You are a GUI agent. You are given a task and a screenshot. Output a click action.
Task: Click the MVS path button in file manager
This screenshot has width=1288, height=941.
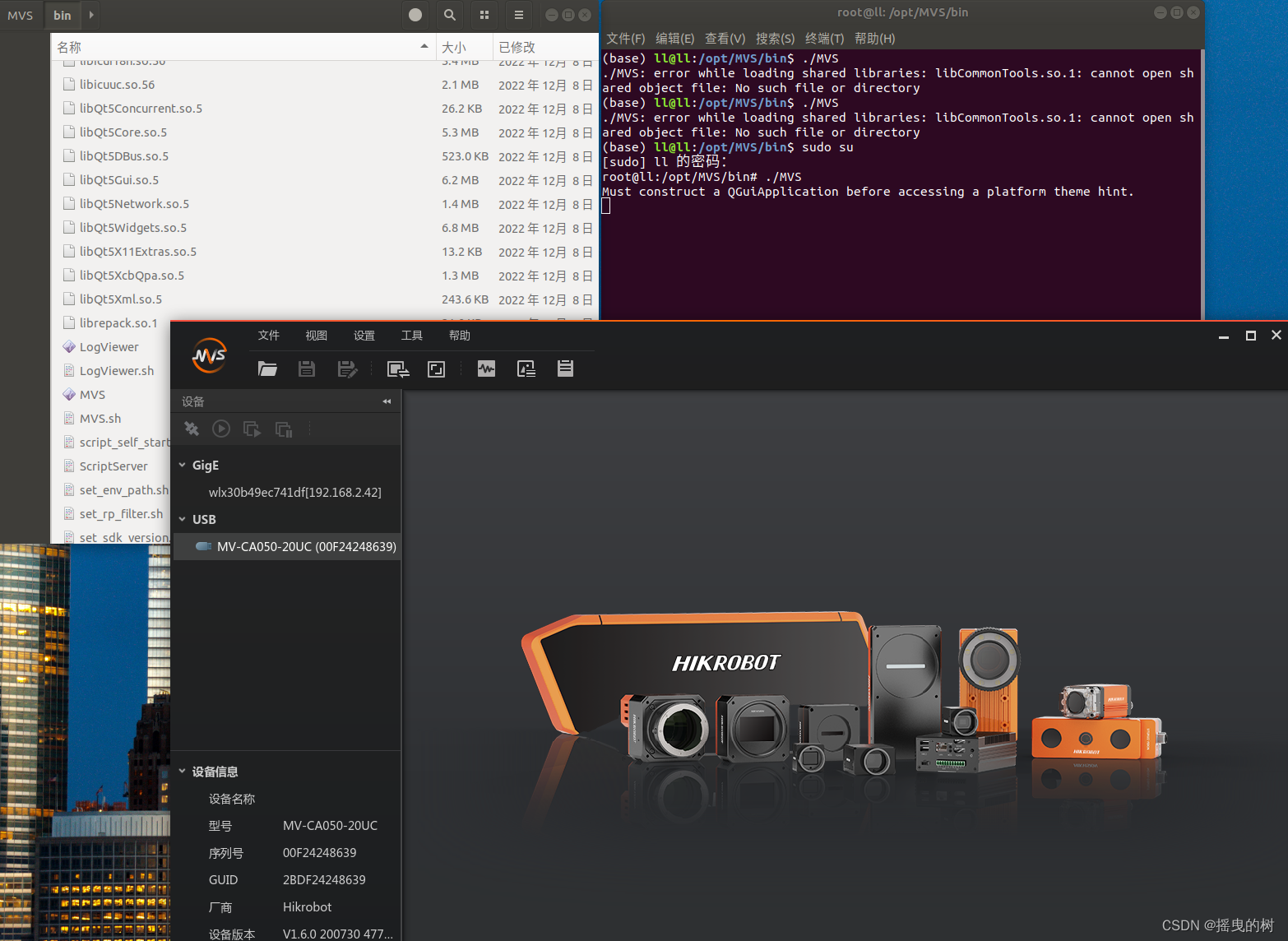(21, 15)
